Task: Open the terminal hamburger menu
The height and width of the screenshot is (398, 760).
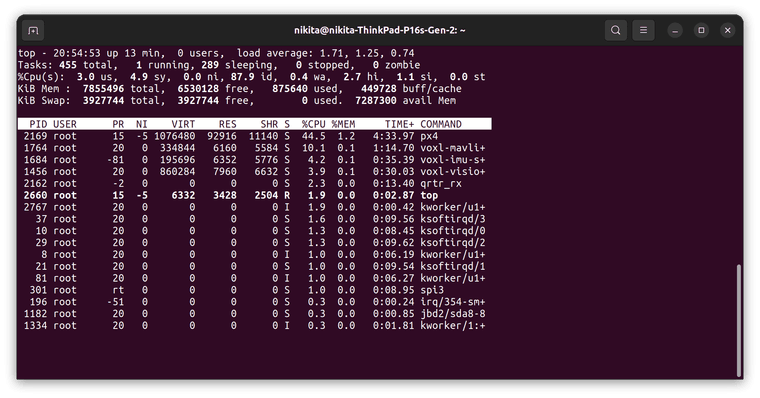Action: click(643, 30)
